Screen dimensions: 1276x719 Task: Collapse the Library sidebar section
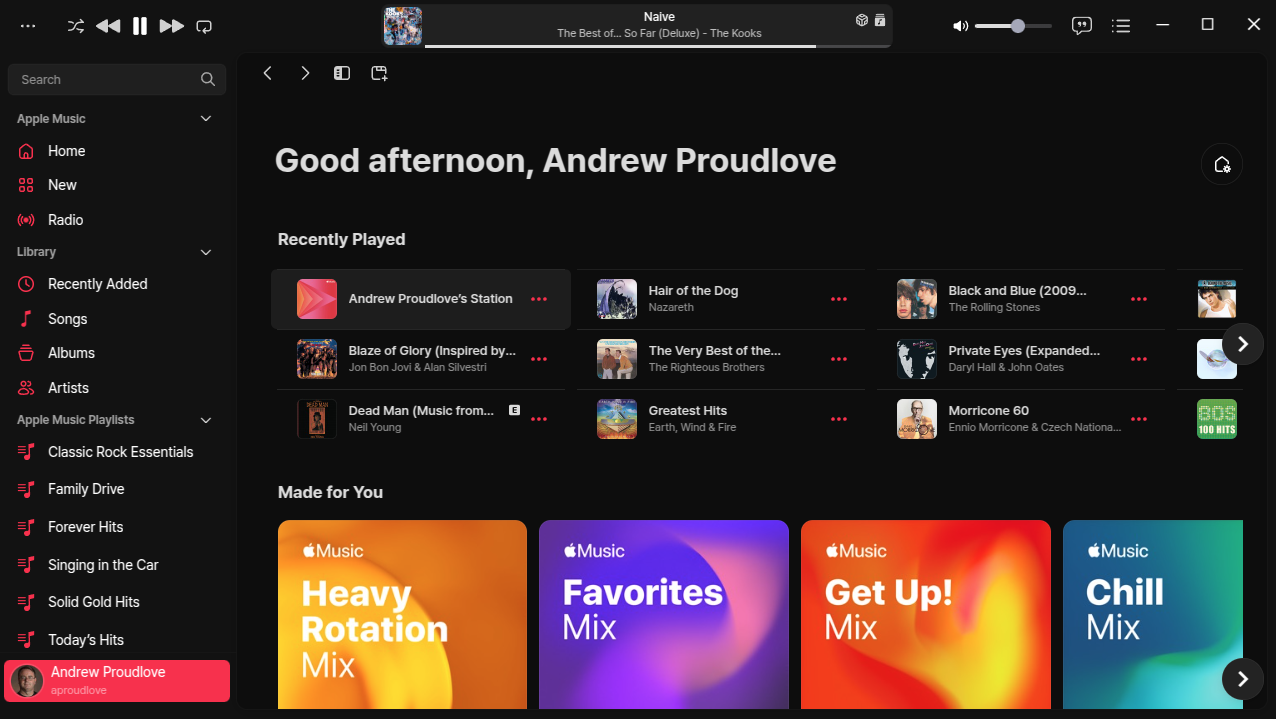pyautogui.click(x=206, y=252)
